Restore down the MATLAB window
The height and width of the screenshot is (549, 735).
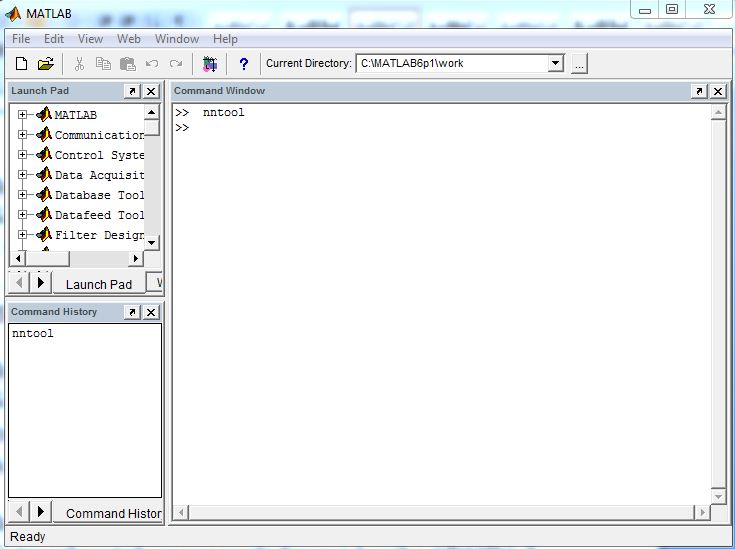672,10
